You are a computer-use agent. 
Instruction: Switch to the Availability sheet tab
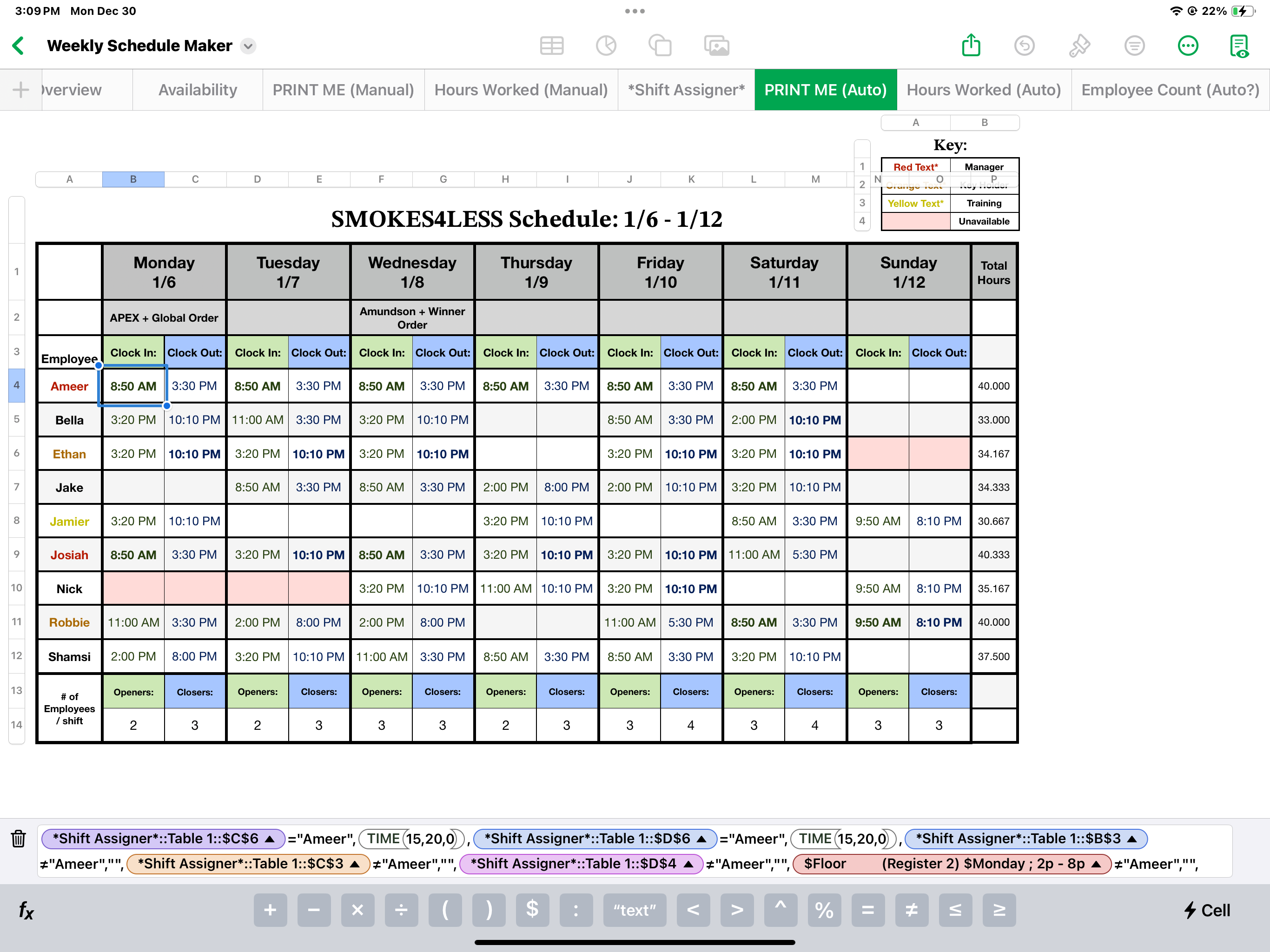click(198, 90)
